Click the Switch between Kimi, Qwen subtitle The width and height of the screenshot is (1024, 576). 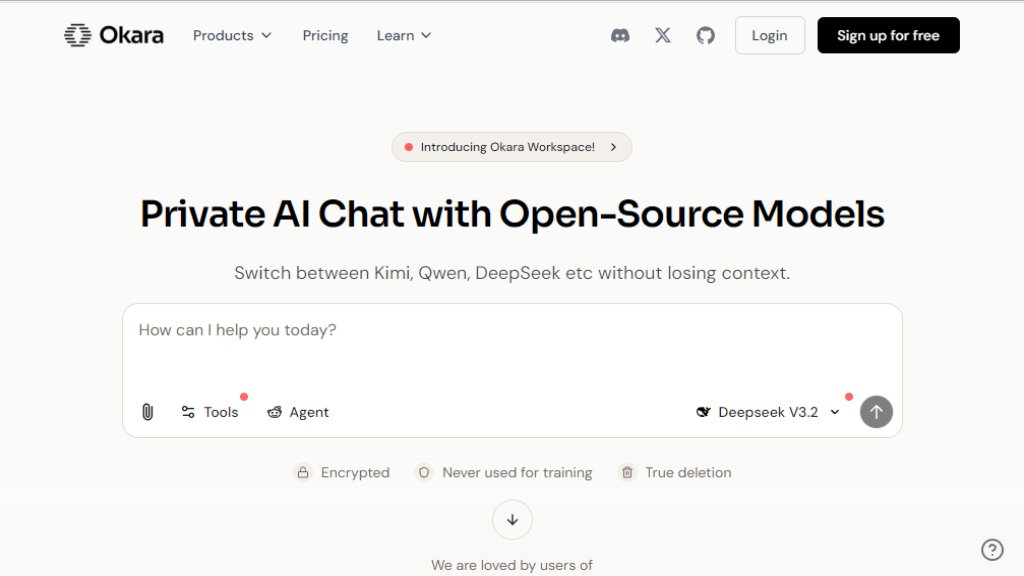coord(512,273)
